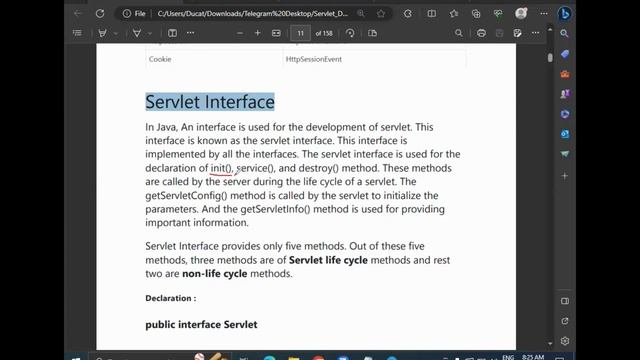Open the Shopping tag sidebar icon

564,54
